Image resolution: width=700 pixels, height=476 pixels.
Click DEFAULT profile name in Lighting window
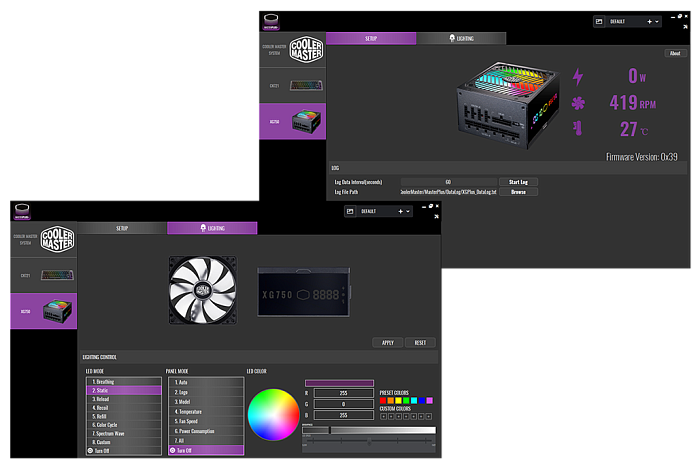(368, 211)
